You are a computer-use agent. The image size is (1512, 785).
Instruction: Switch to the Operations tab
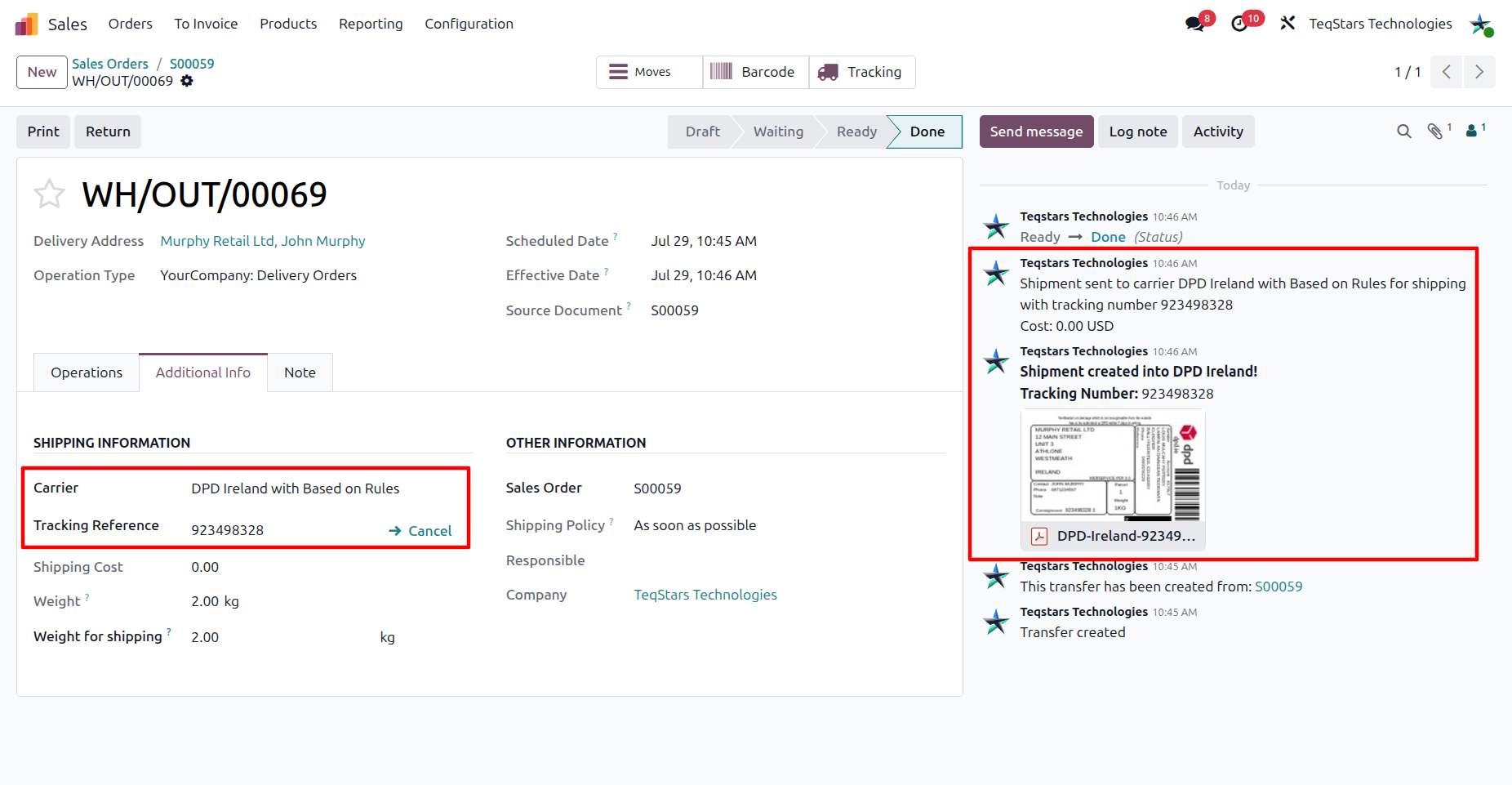[87, 372]
